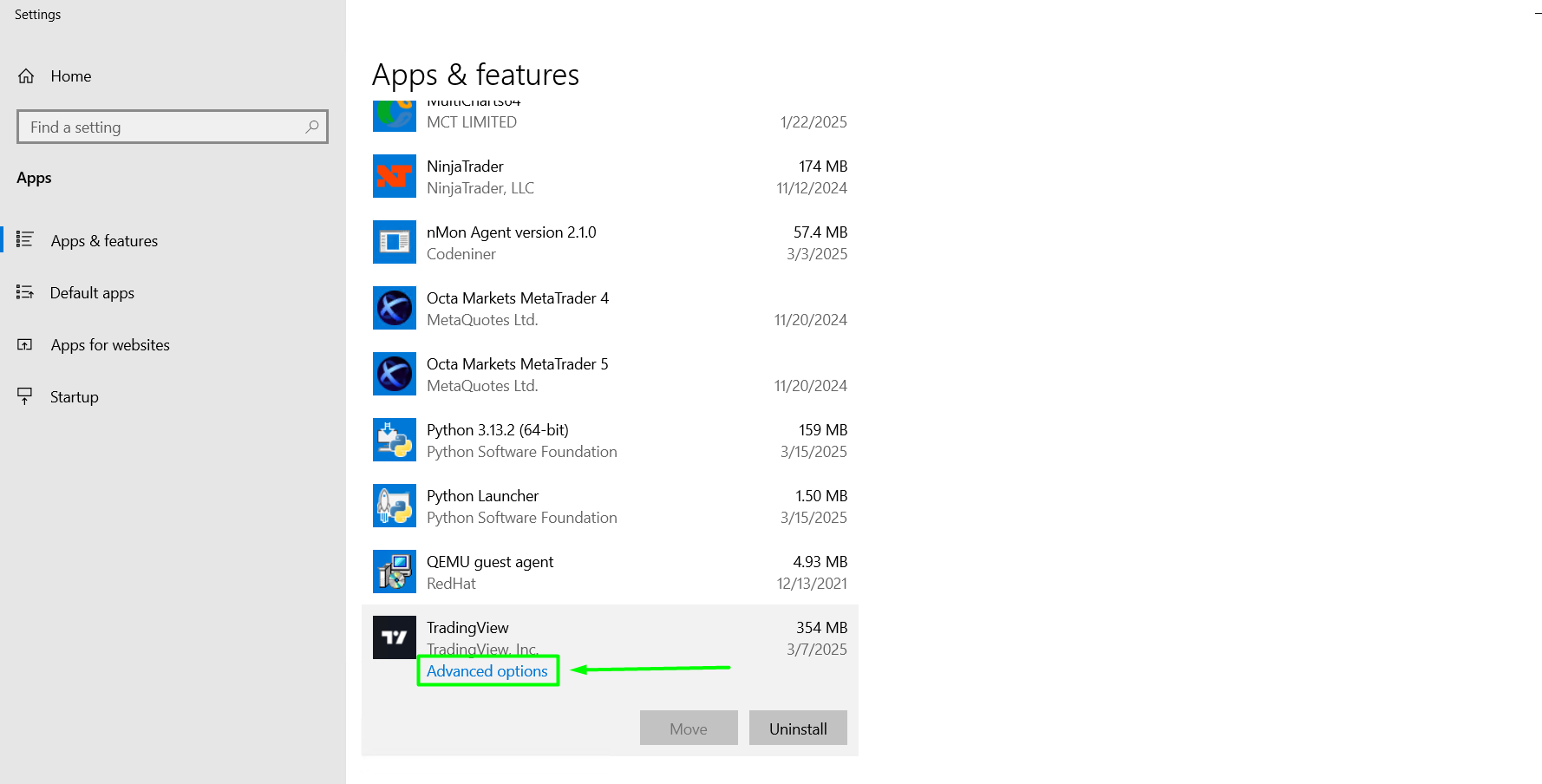Click the TradingView logo icon
The width and height of the screenshot is (1542, 784).
coord(395,637)
